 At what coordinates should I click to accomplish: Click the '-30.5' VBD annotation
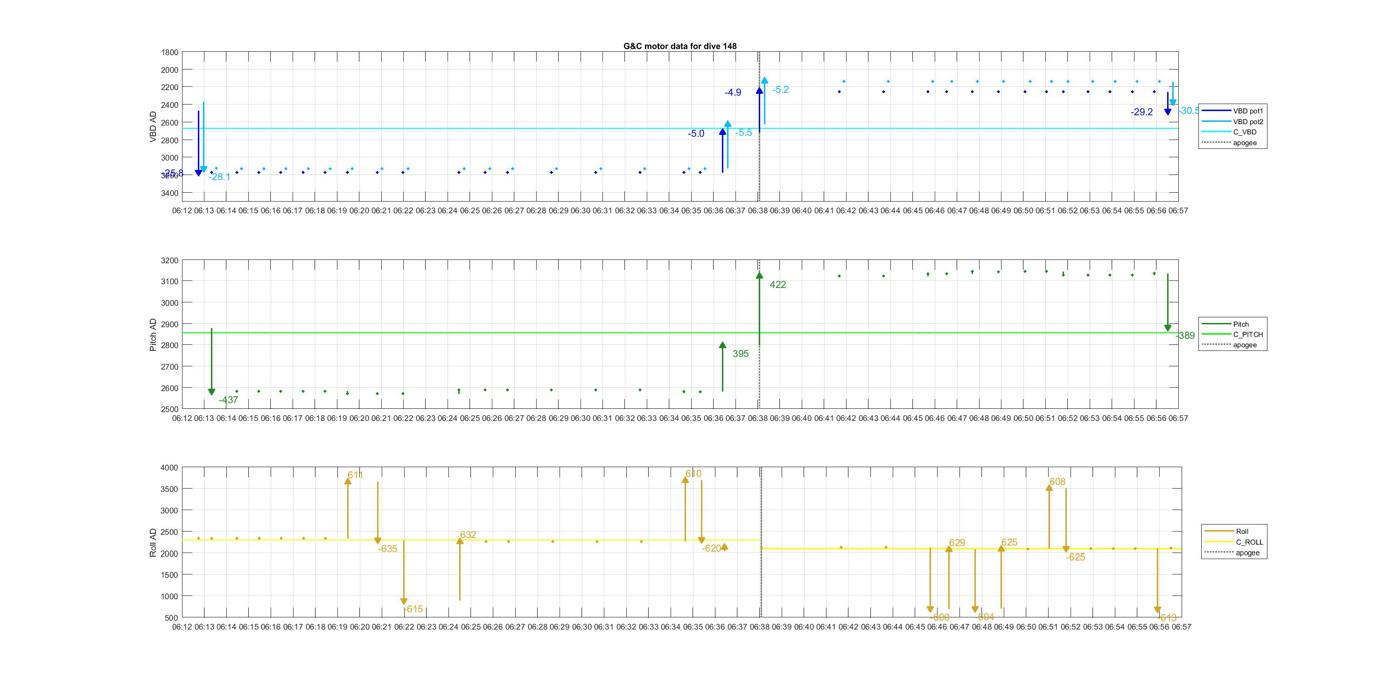(x=1188, y=111)
